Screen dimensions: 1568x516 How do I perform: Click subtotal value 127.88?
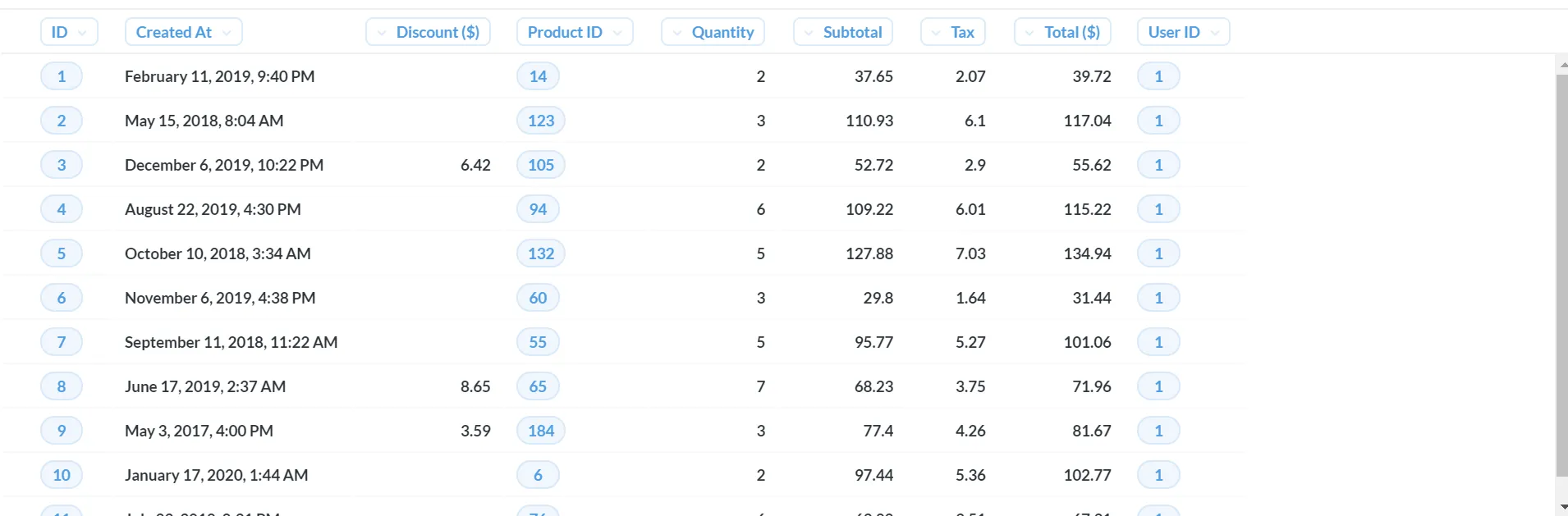[x=869, y=253]
